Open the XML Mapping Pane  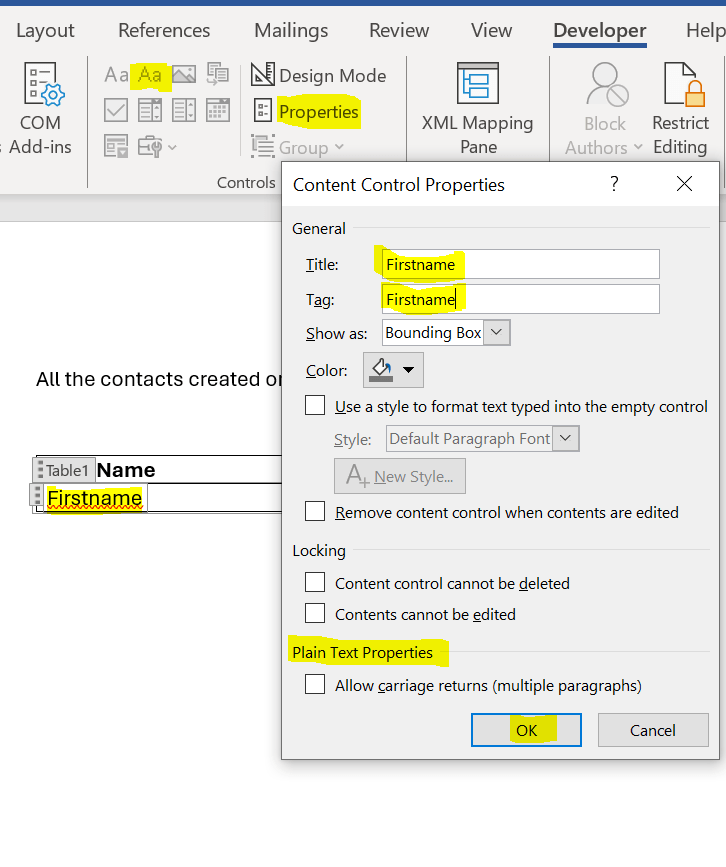pyautogui.click(x=477, y=108)
